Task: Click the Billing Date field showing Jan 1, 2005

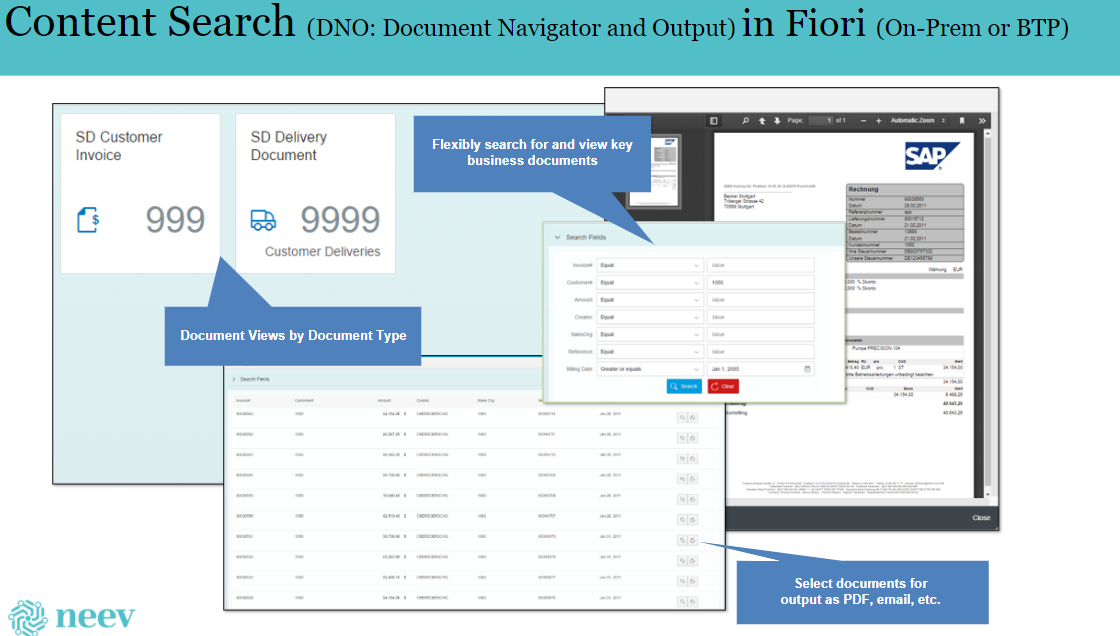Action: pyautogui.click(x=761, y=369)
